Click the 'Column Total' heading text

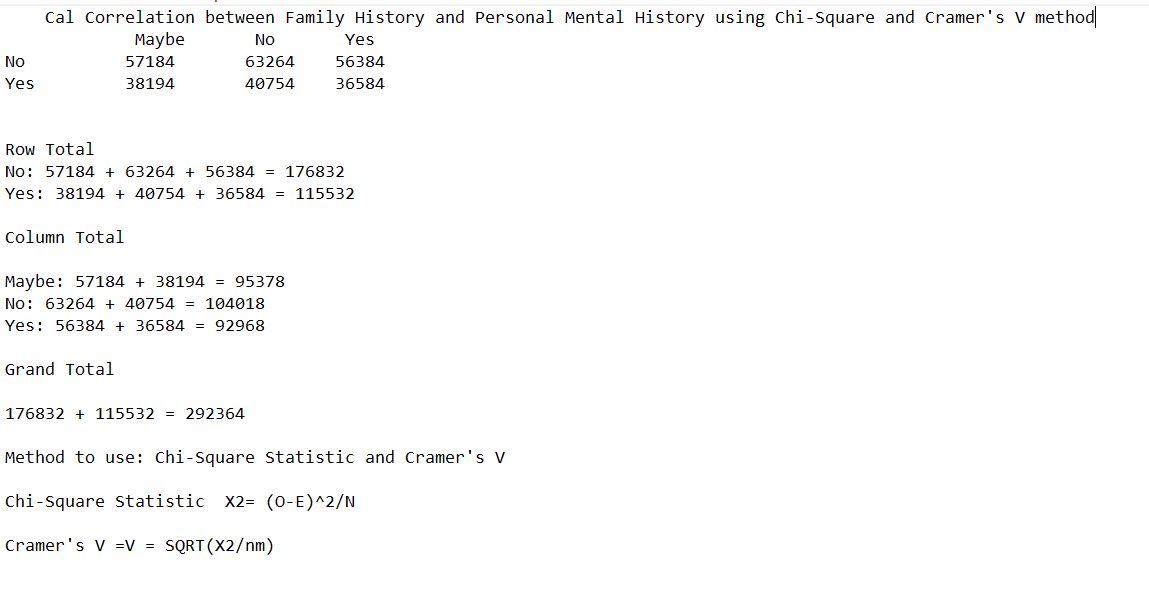(x=64, y=237)
